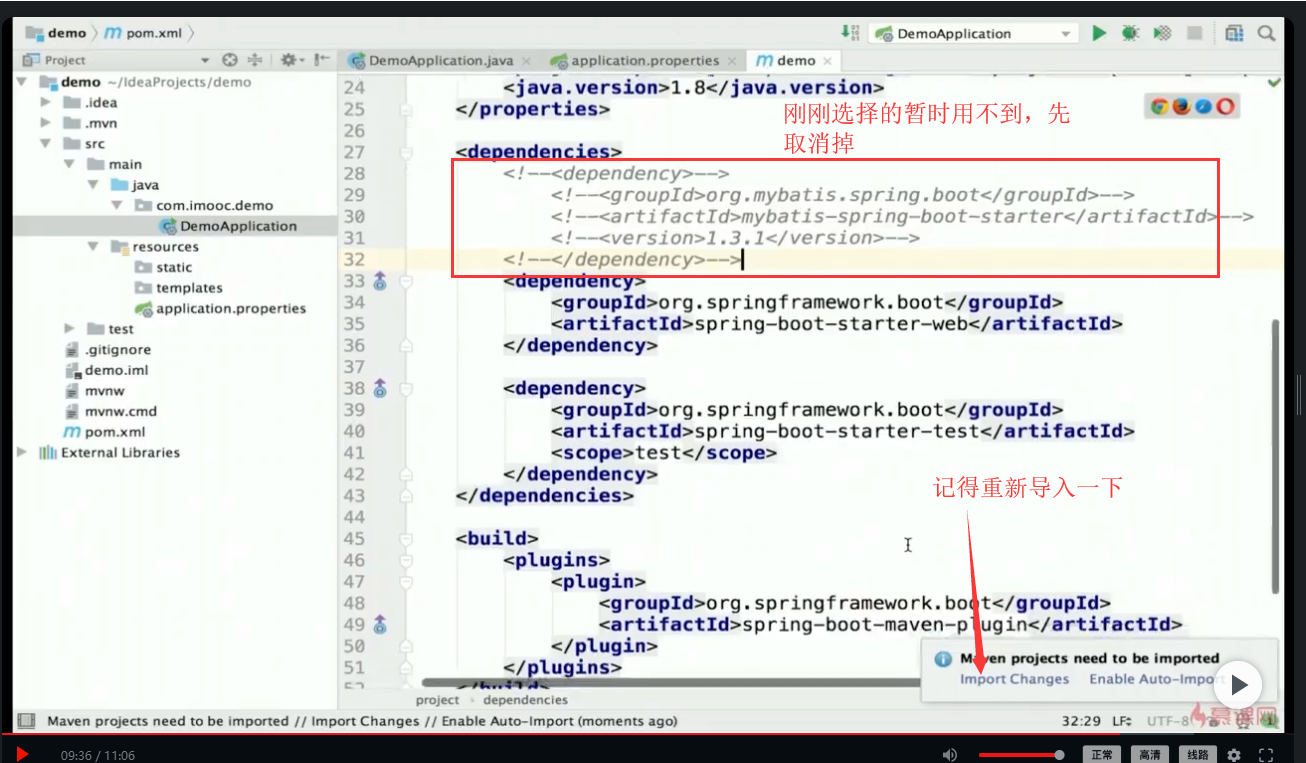
Task: Click the green inspection checkmark icon
Action: click(x=1274, y=82)
